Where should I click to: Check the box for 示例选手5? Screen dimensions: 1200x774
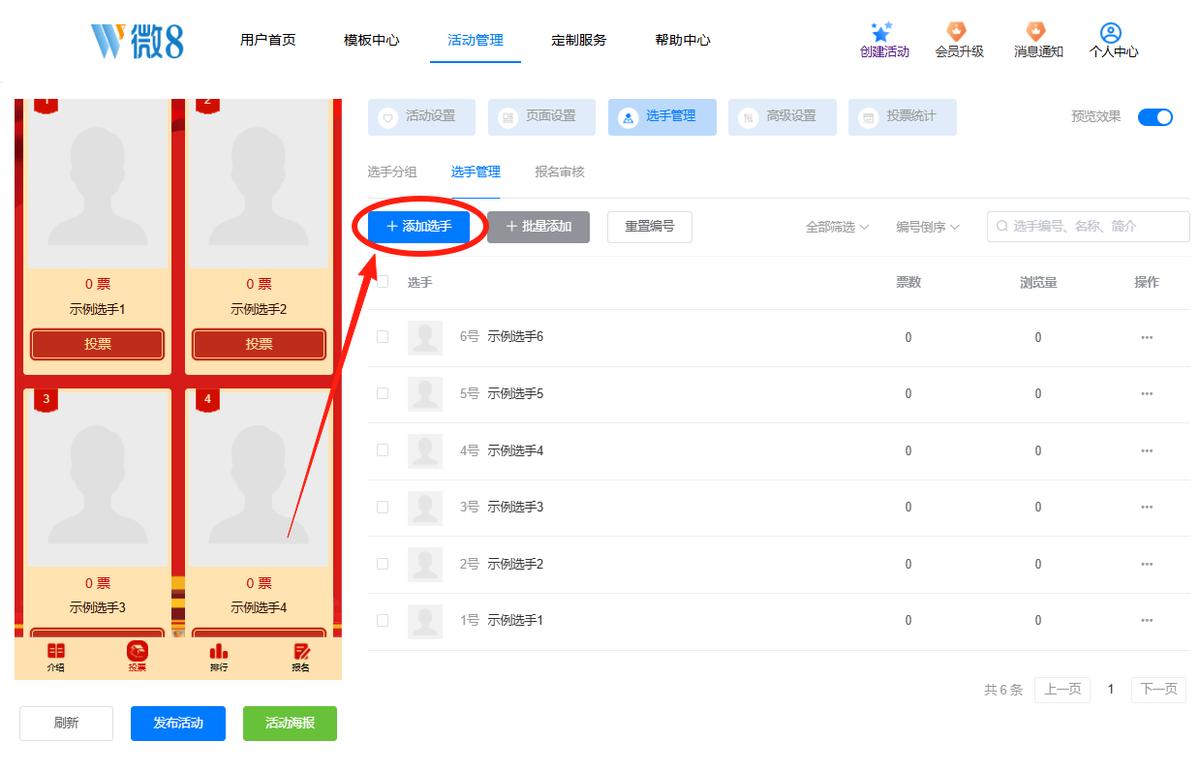(382, 393)
